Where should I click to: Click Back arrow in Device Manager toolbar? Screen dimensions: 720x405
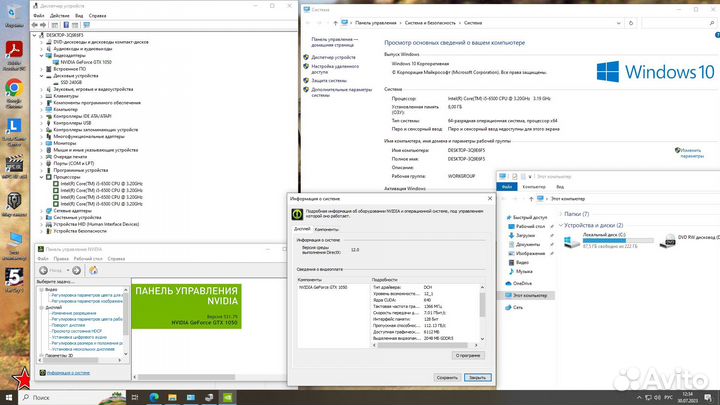click(x=35, y=25)
